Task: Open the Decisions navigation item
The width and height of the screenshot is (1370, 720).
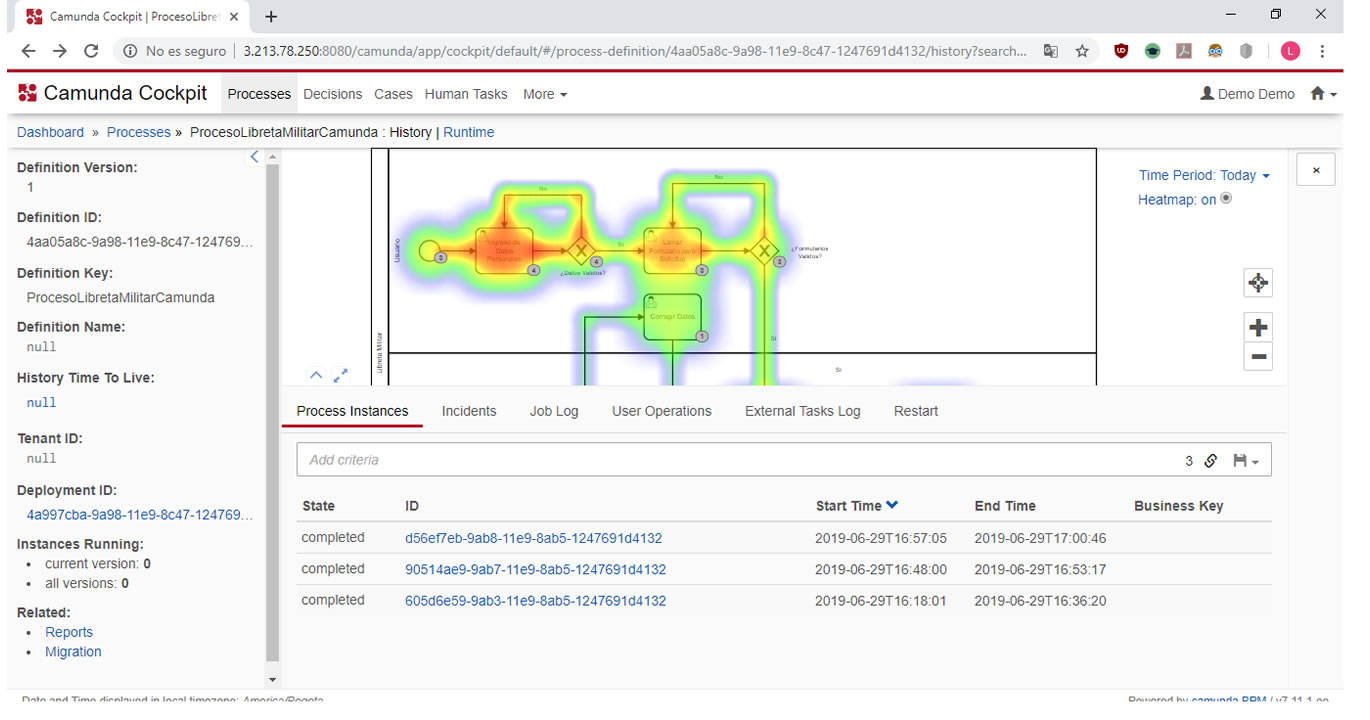Action: pyautogui.click(x=332, y=94)
